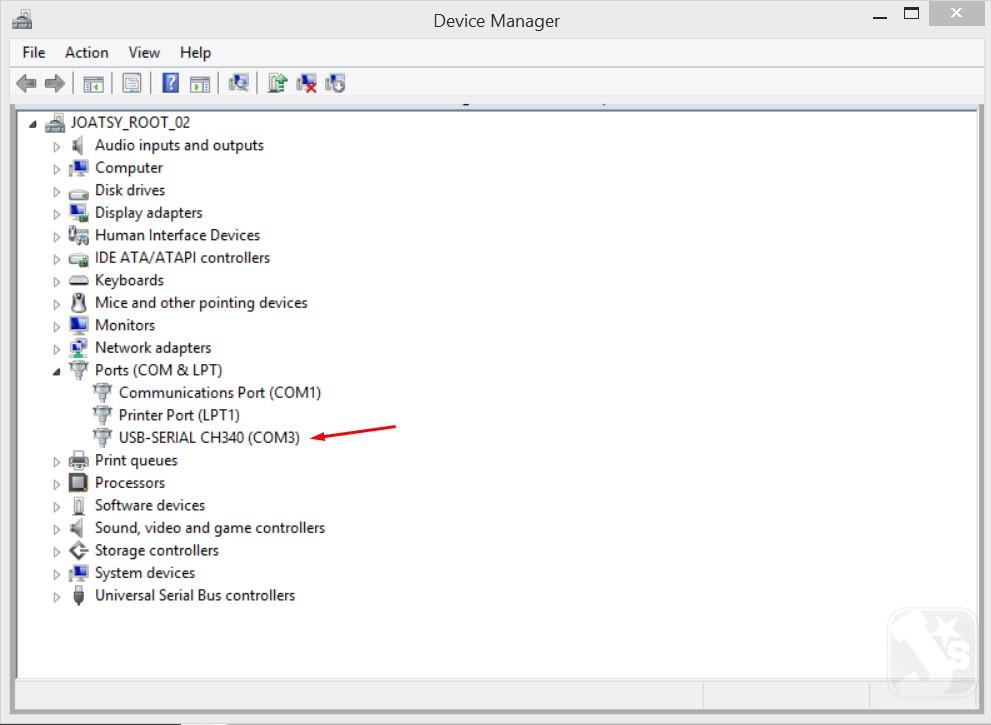Expand the Processors branch
The image size is (991, 725).
click(x=56, y=484)
